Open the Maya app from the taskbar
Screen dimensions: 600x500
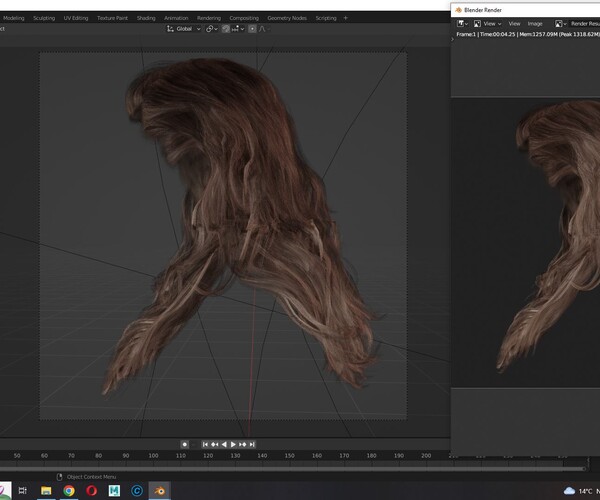[114, 490]
